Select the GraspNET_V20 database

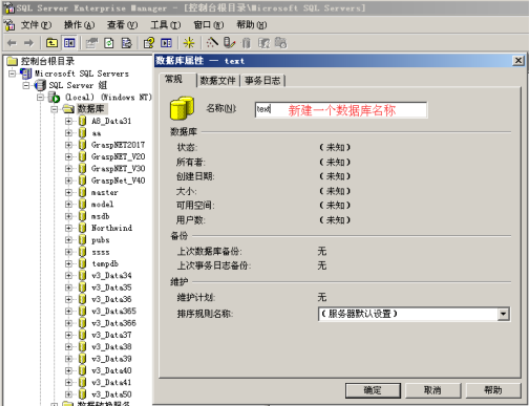[118, 157]
